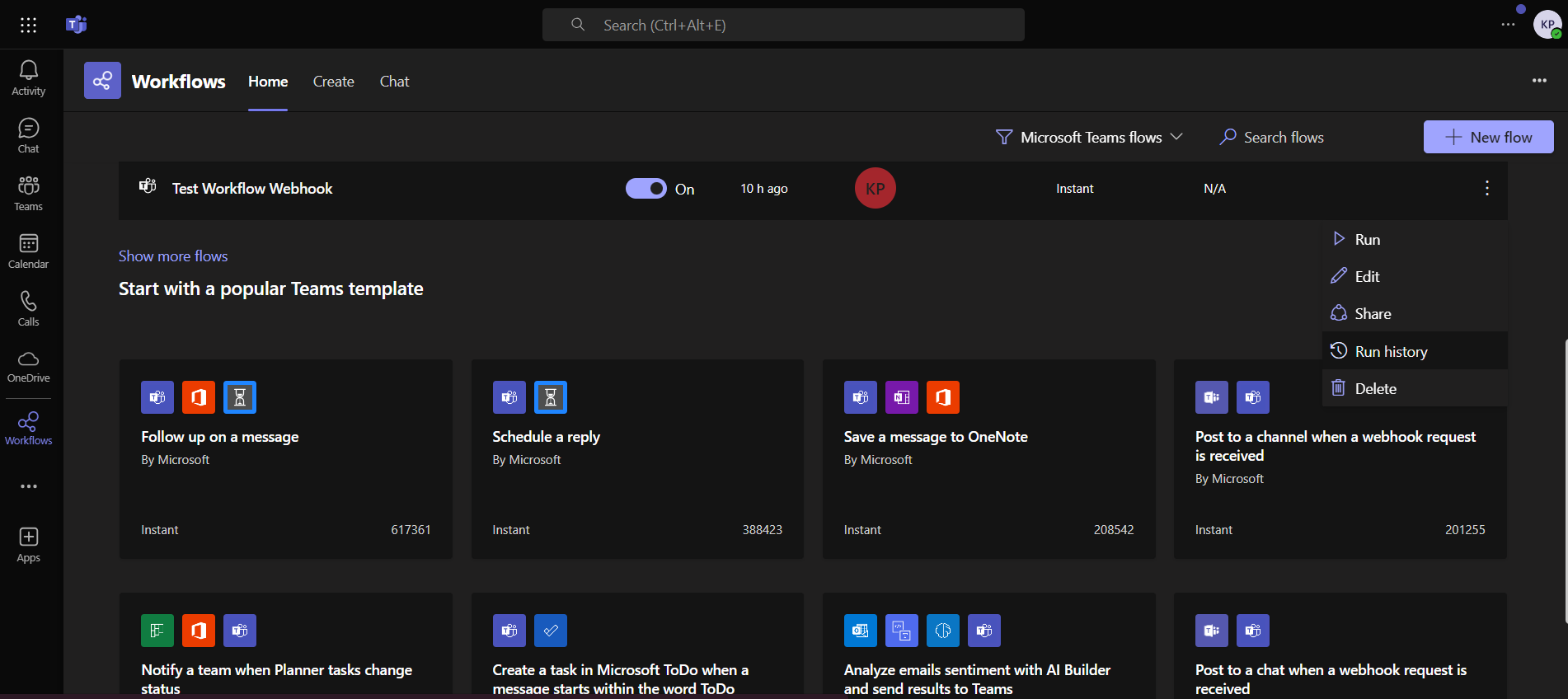Screen dimensions: 1568x699
Task: Click the To Do checkmark icon on Create a task card
Action: [x=551, y=631]
